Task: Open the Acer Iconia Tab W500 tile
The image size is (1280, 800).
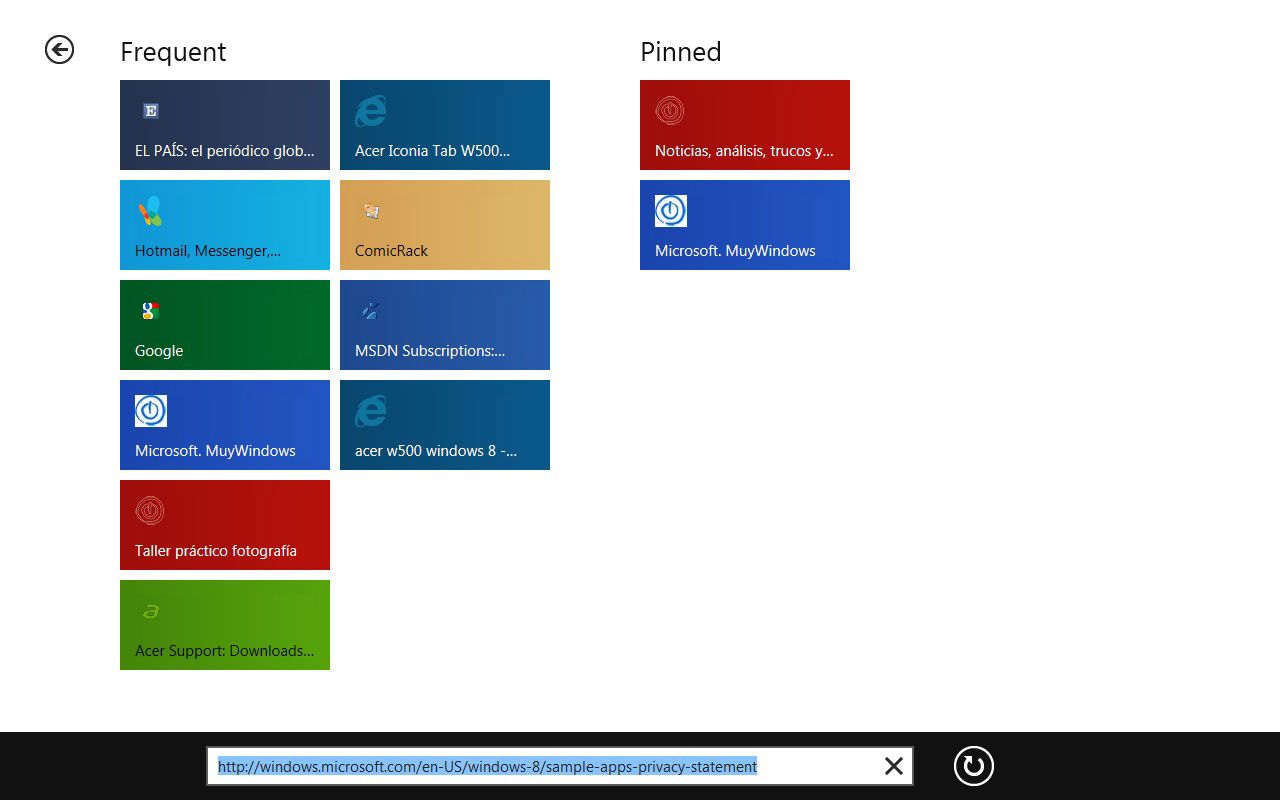Action: coord(445,125)
